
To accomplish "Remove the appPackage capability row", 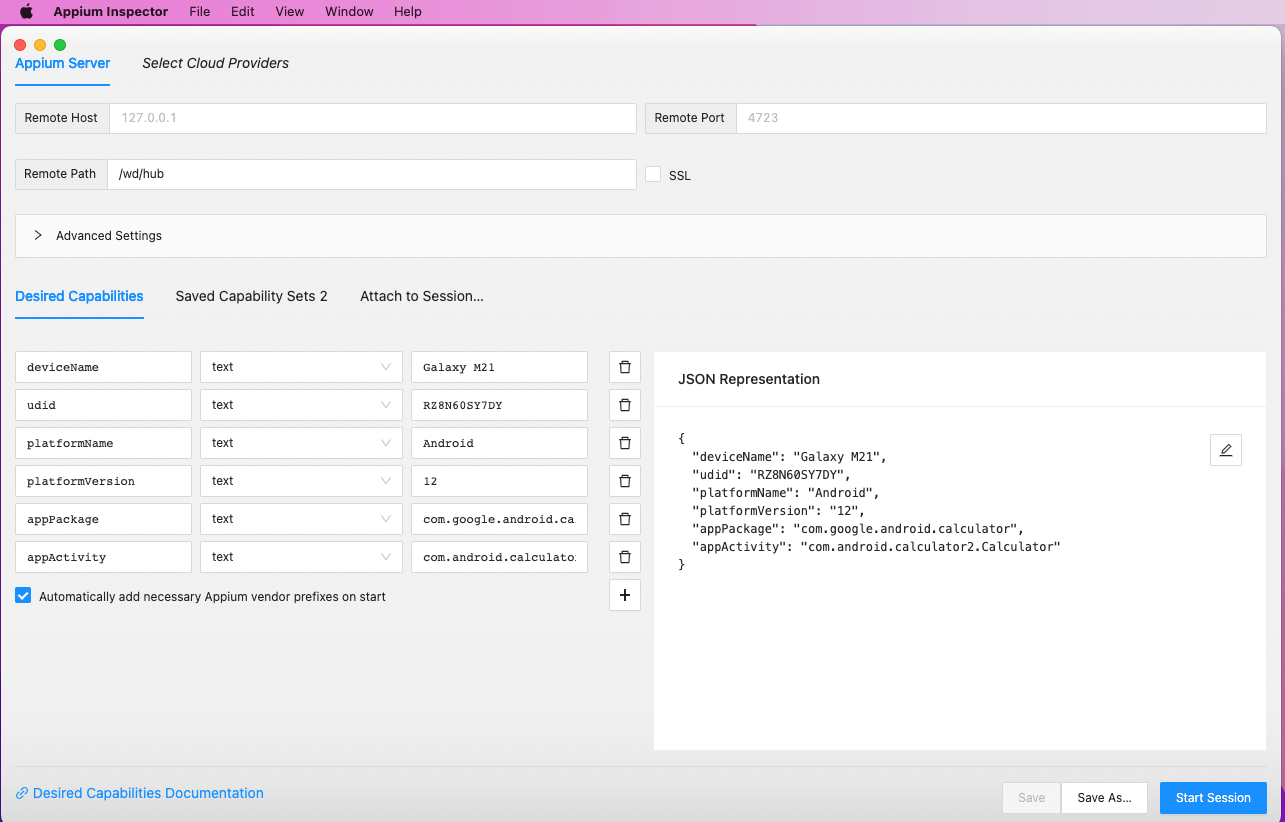I will coord(625,519).
